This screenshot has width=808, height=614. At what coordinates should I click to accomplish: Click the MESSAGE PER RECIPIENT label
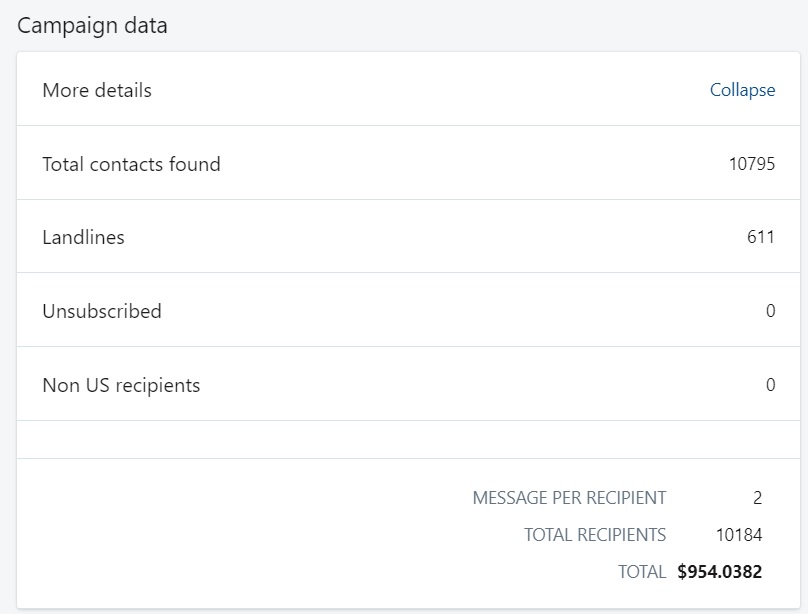click(x=569, y=498)
